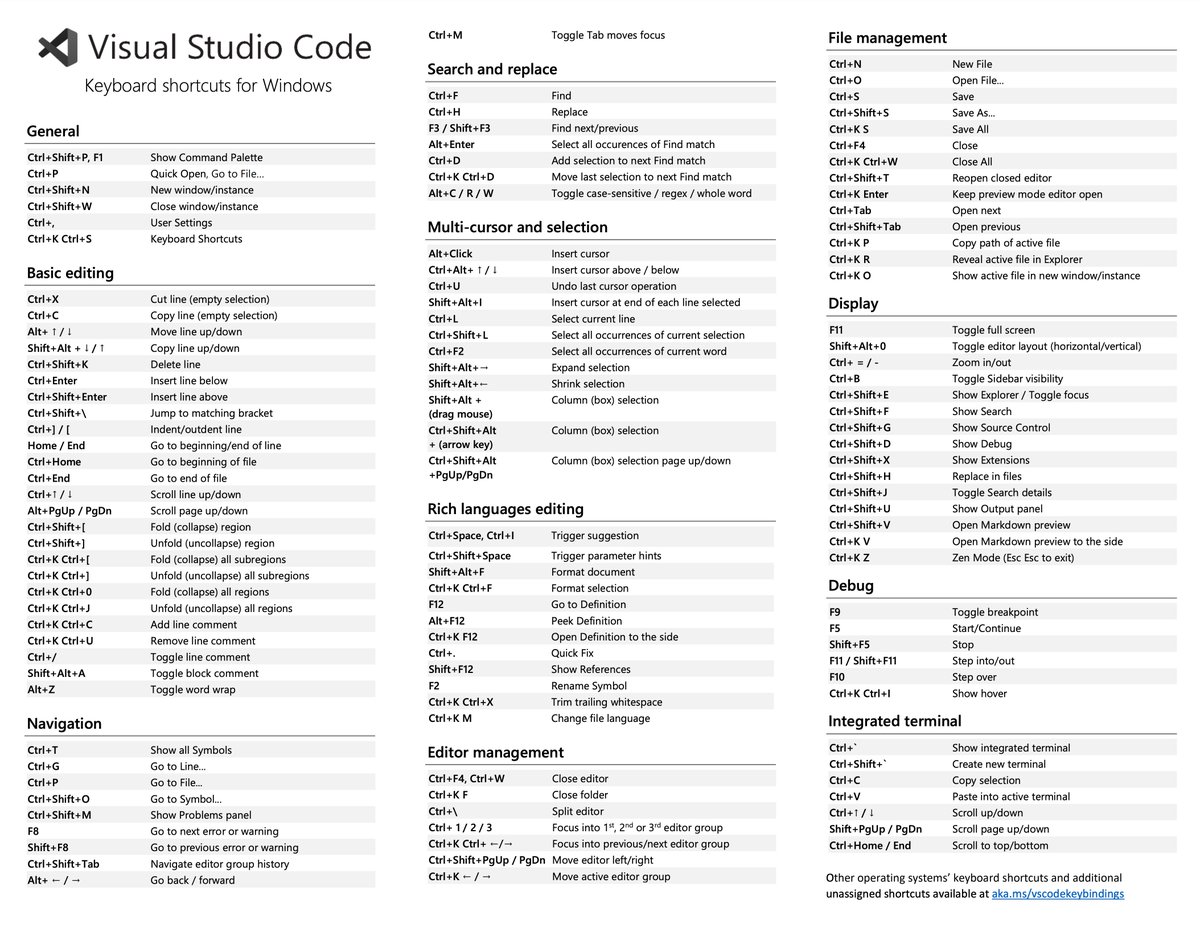Click the 'General' section heading
Image resolution: width=1200 pixels, height=928 pixels.
click(x=53, y=131)
